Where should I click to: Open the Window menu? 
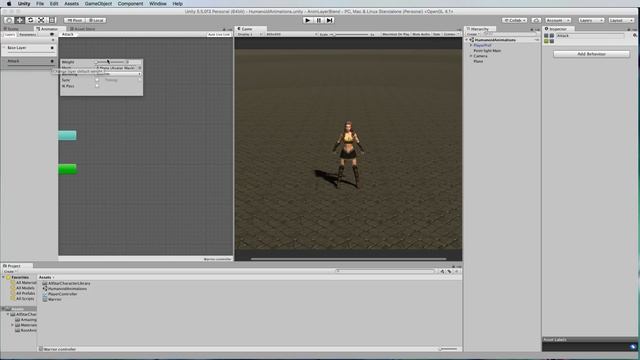158,4
